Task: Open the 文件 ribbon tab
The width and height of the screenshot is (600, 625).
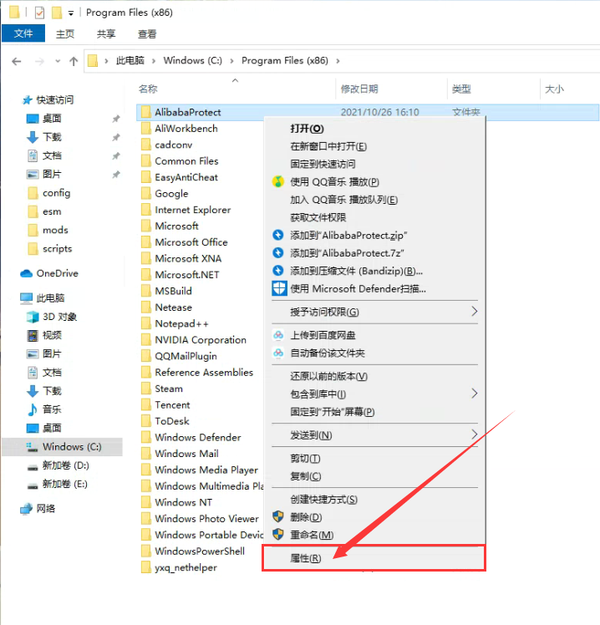Action: tap(24, 34)
